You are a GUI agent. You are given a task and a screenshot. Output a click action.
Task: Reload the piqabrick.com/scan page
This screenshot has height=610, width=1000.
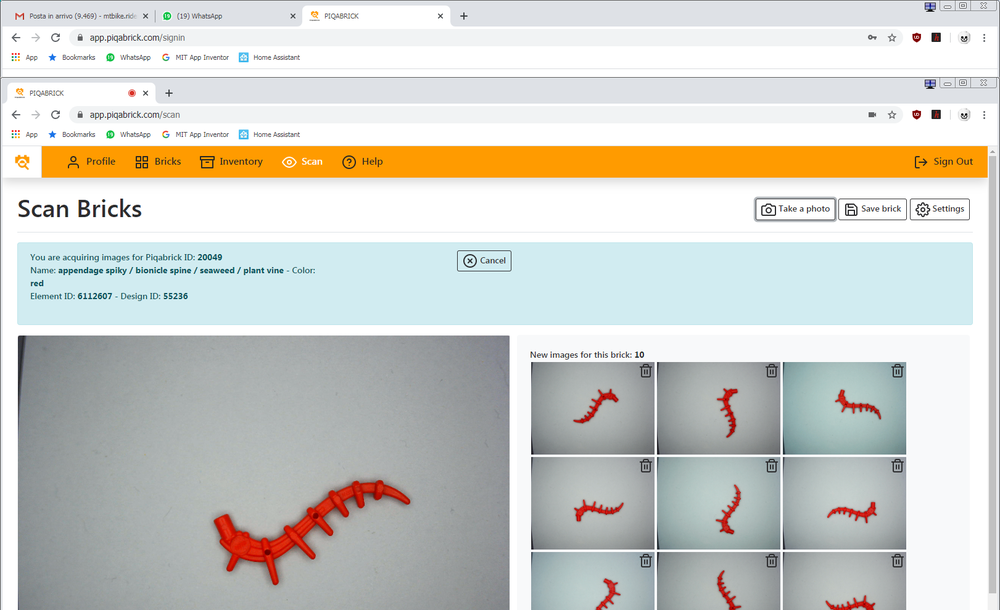pyautogui.click(x=55, y=115)
